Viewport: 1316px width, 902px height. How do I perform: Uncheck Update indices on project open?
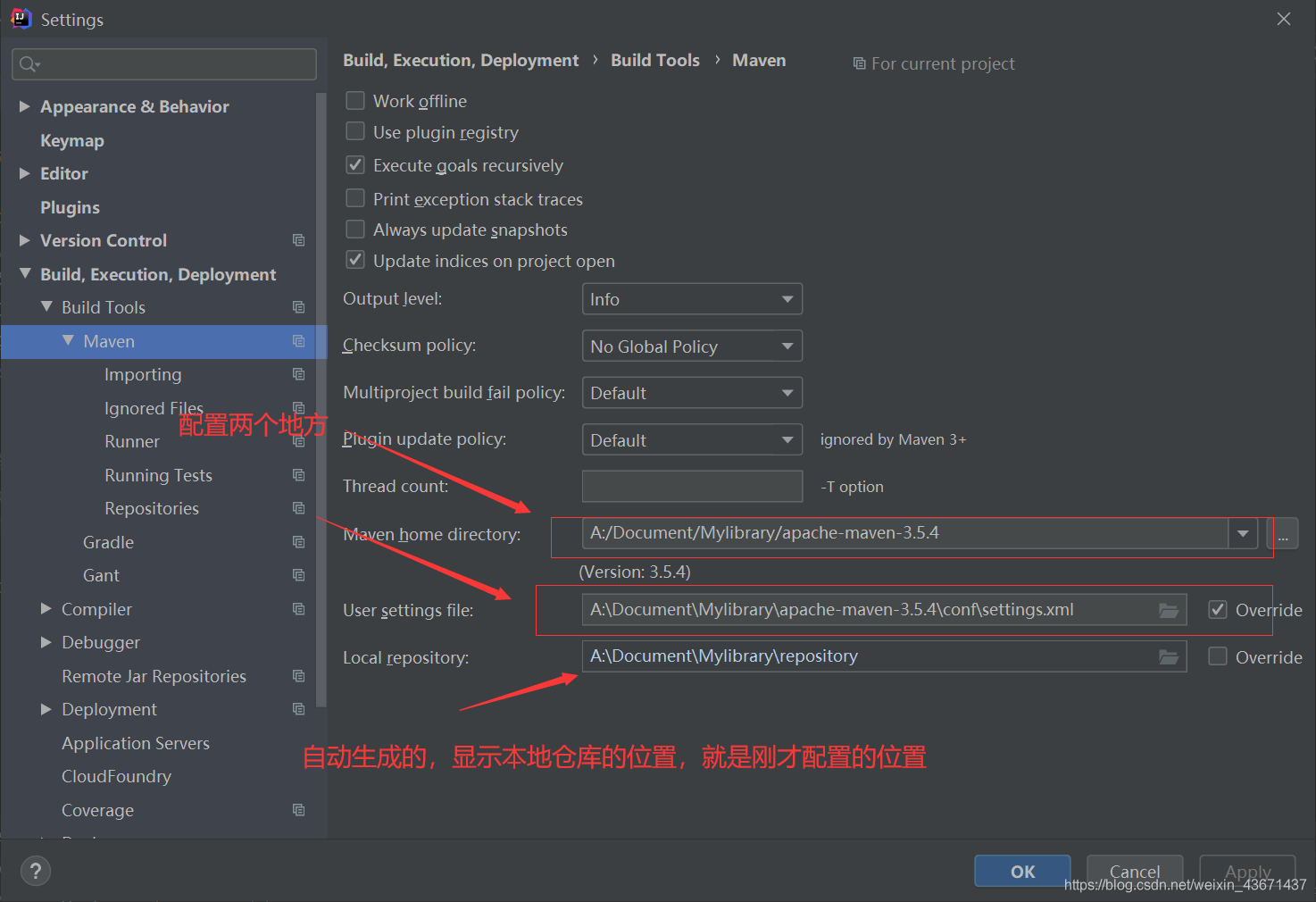pos(355,260)
